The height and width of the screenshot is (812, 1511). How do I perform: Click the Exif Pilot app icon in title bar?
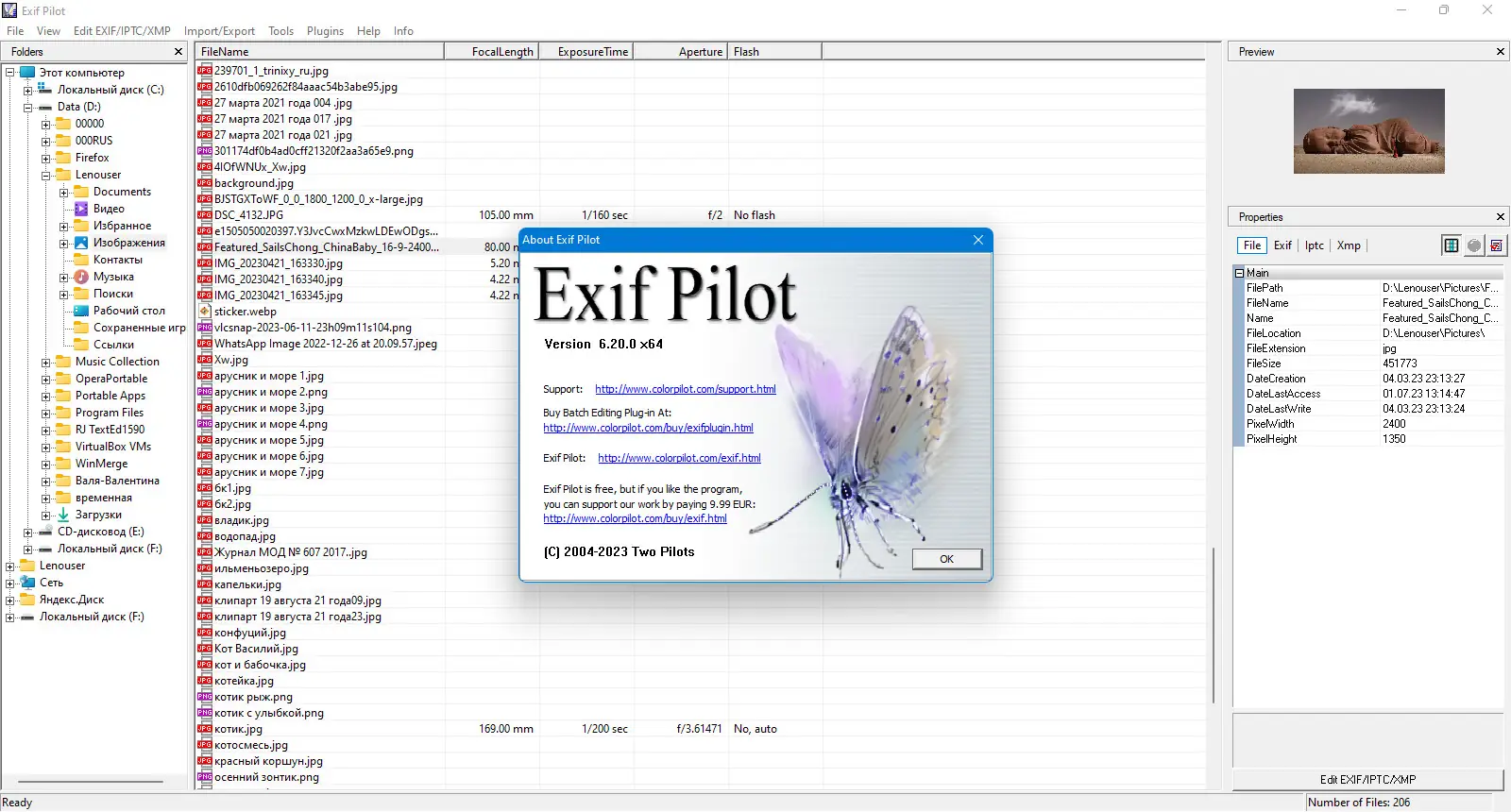pos(10,10)
